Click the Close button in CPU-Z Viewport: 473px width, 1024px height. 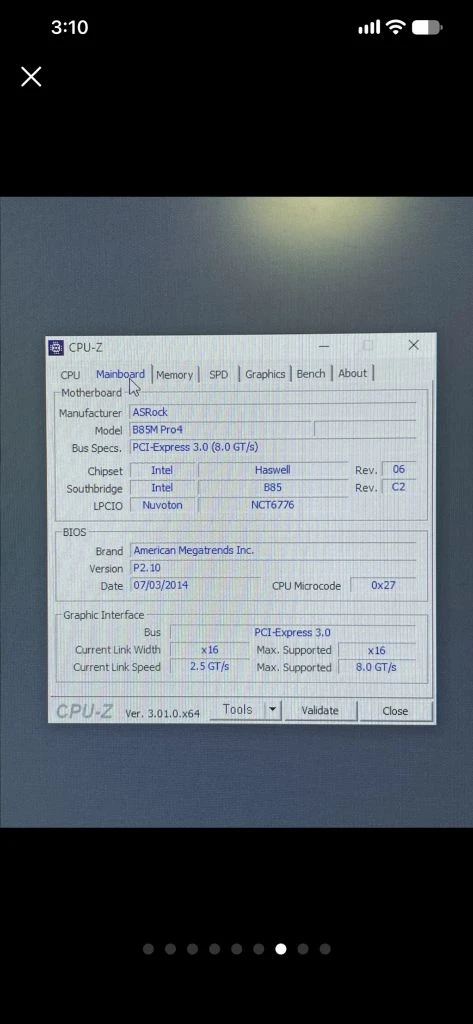click(395, 711)
